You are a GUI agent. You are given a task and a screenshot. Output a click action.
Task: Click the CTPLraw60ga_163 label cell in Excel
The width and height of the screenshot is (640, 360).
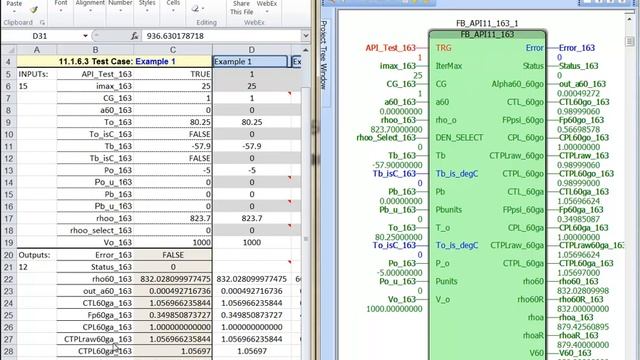click(95, 339)
